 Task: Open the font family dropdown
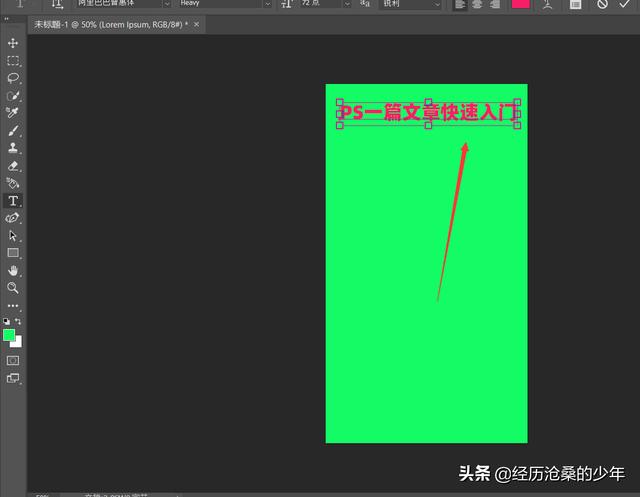(167, 4)
